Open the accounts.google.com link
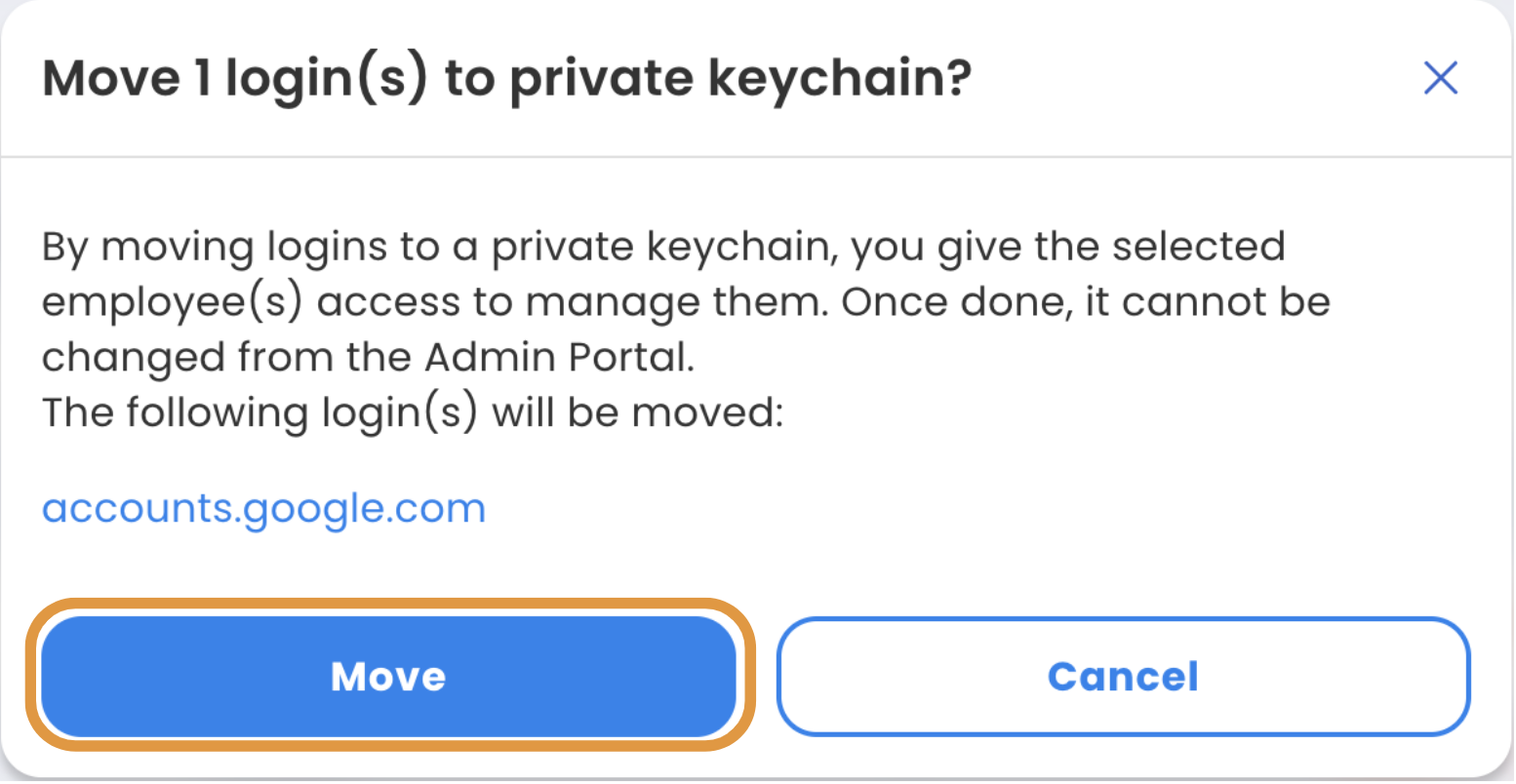 click(263, 509)
